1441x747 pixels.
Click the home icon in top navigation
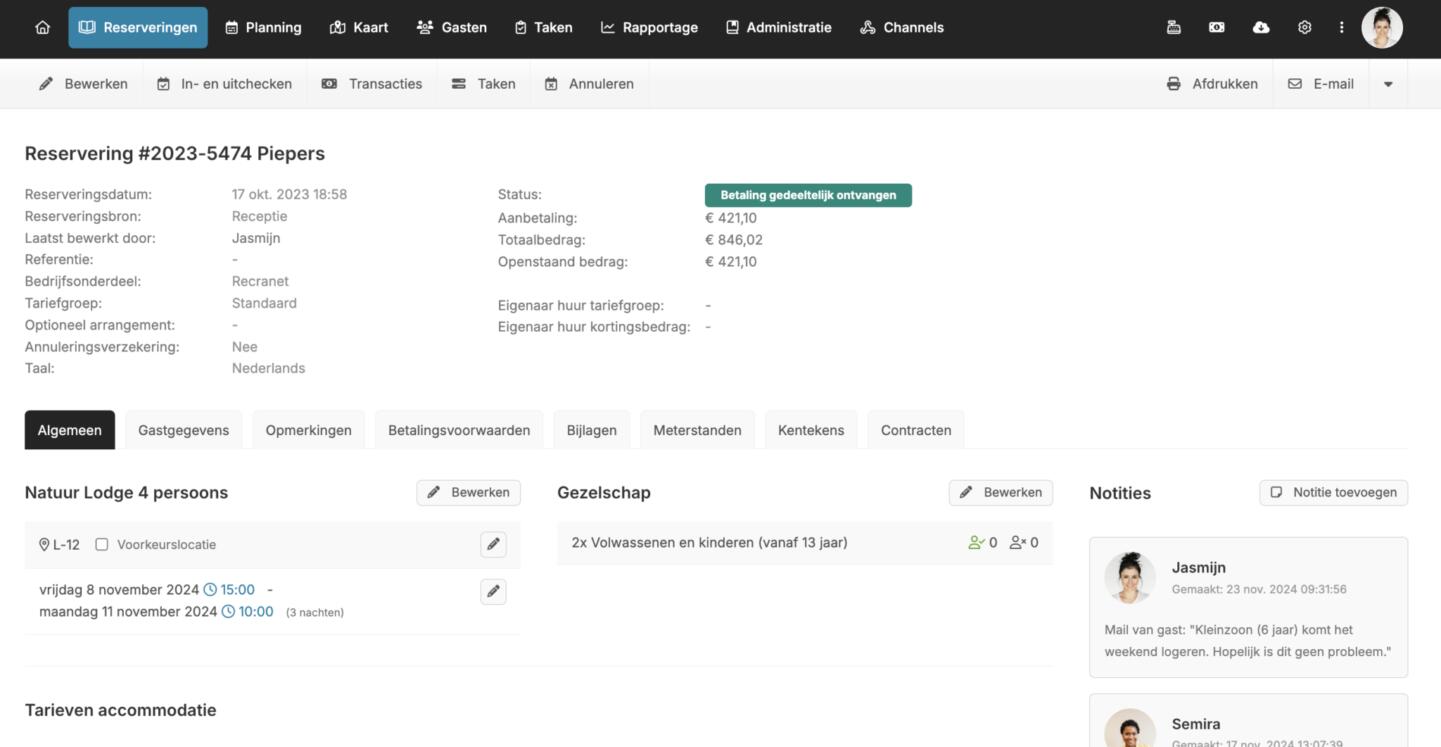coord(42,28)
